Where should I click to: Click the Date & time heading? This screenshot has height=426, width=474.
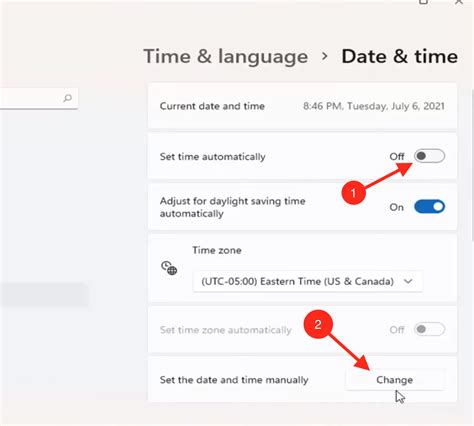click(x=399, y=56)
